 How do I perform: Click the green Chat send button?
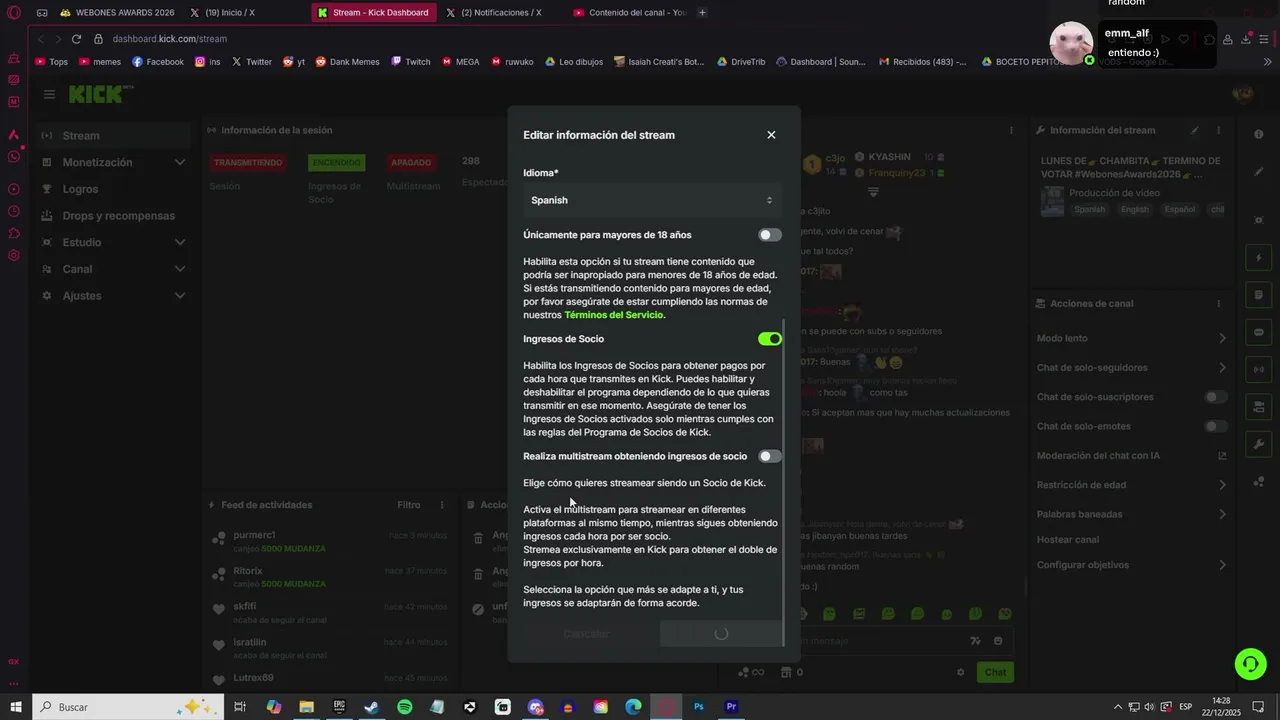click(995, 672)
